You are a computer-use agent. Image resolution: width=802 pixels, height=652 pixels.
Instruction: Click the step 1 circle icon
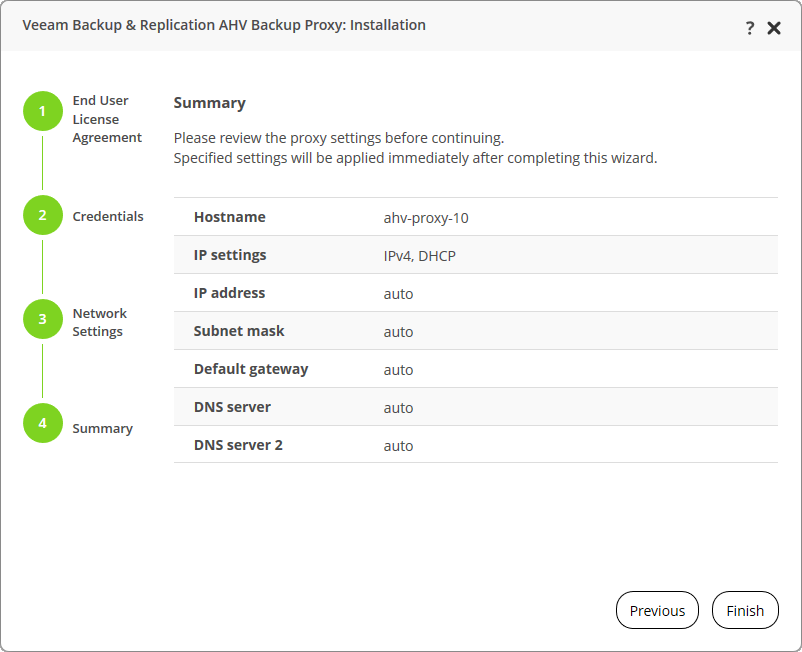43,111
